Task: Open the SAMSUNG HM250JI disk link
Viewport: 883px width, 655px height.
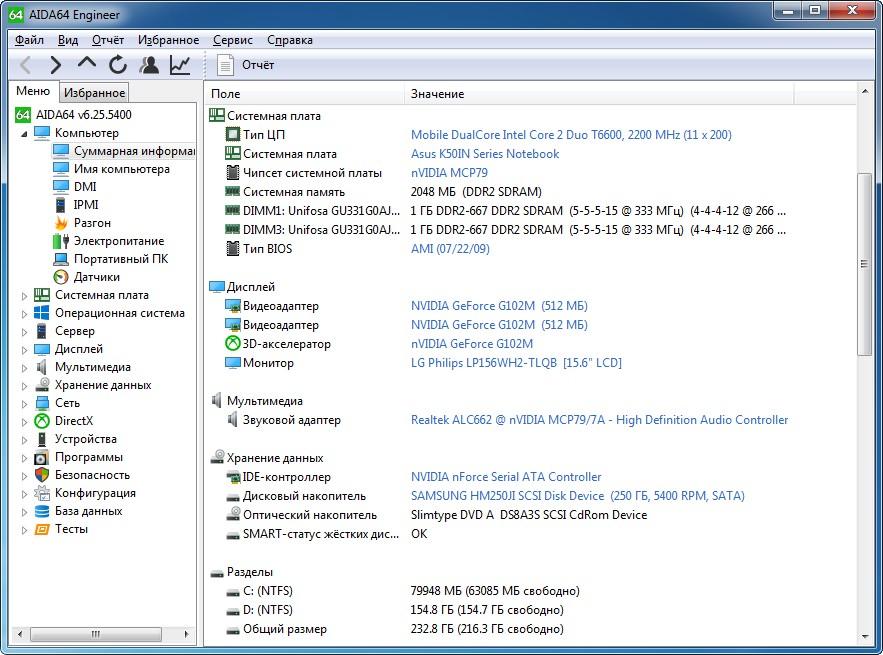Action: coord(577,496)
